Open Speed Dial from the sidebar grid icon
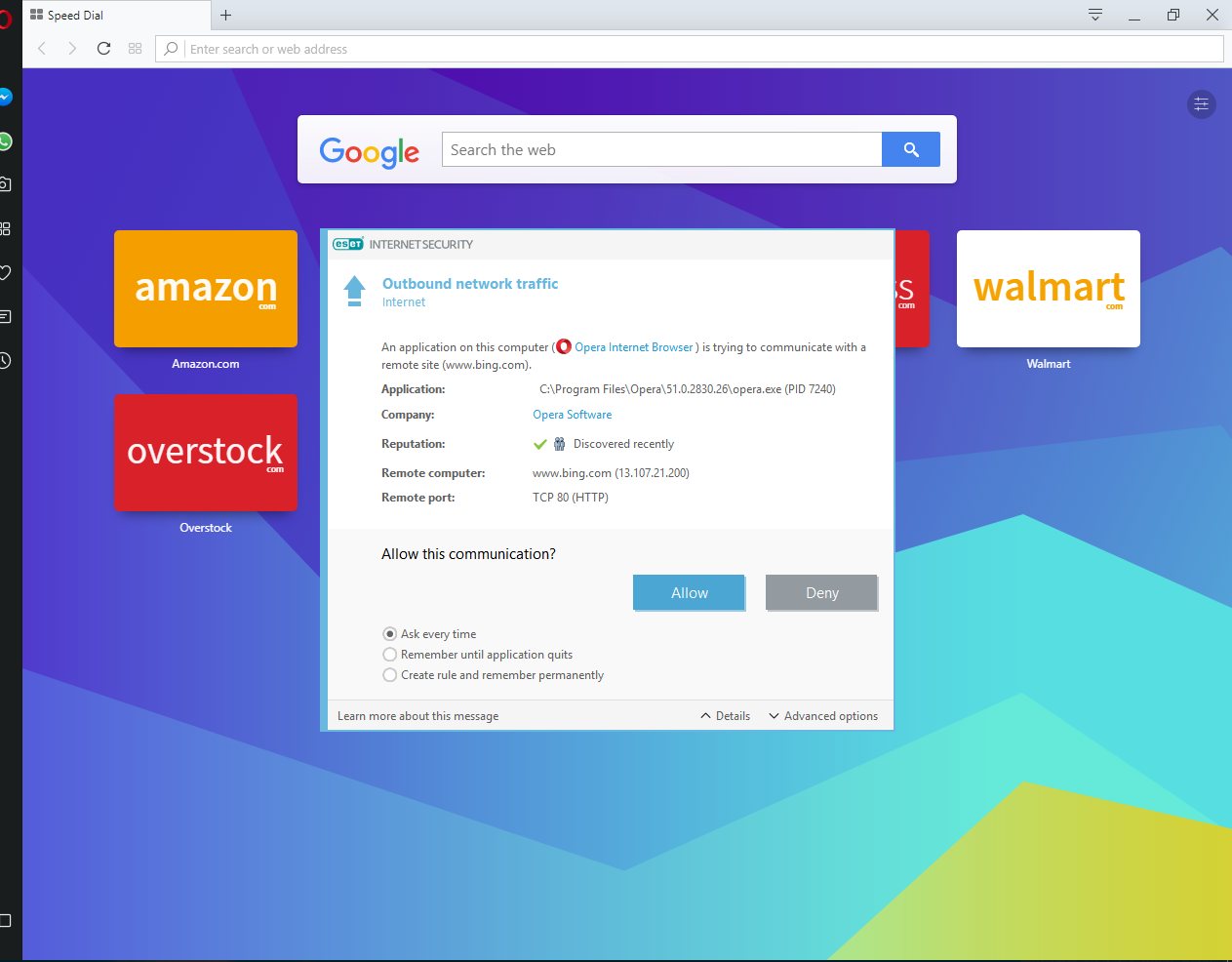Image resolution: width=1232 pixels, height=962 pixels. point(5,228)
